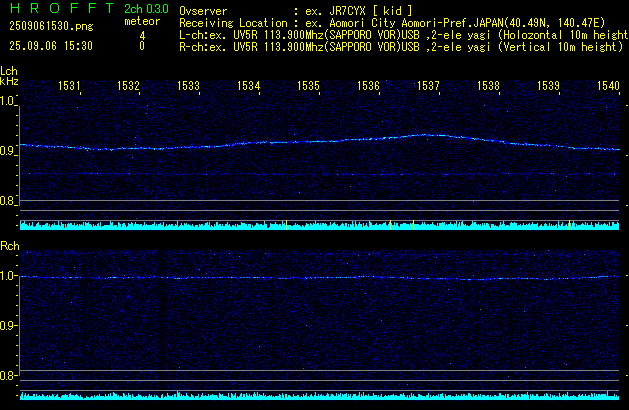Click the L-ch horizontal yagi description line

[x=404, y=35]
